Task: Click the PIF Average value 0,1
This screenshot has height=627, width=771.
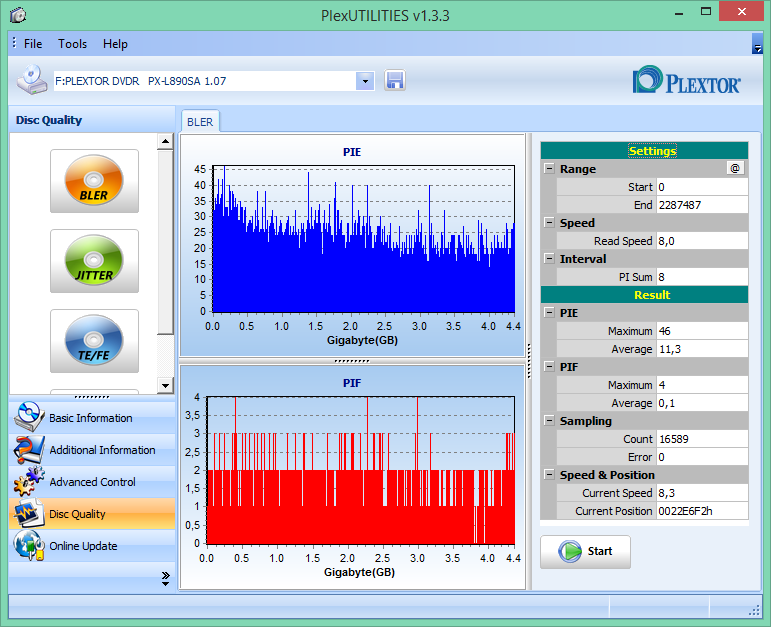Action: tap(702, 403)
